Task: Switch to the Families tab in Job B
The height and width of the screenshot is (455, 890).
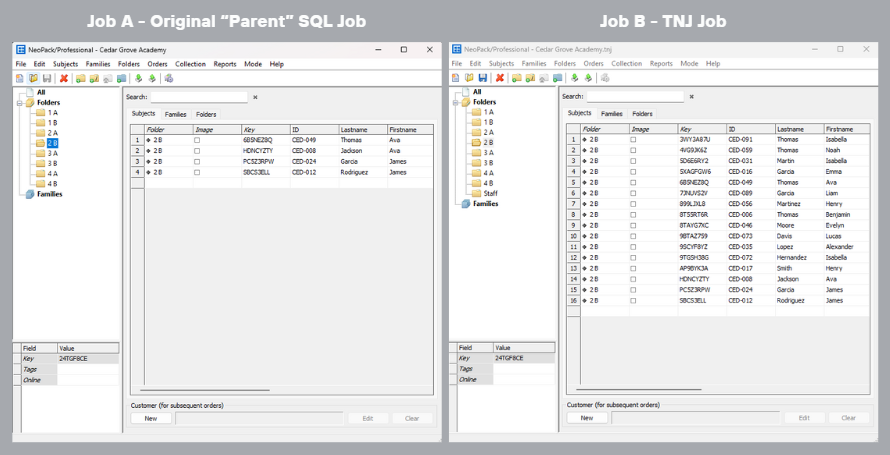Action: coord(611,114)
